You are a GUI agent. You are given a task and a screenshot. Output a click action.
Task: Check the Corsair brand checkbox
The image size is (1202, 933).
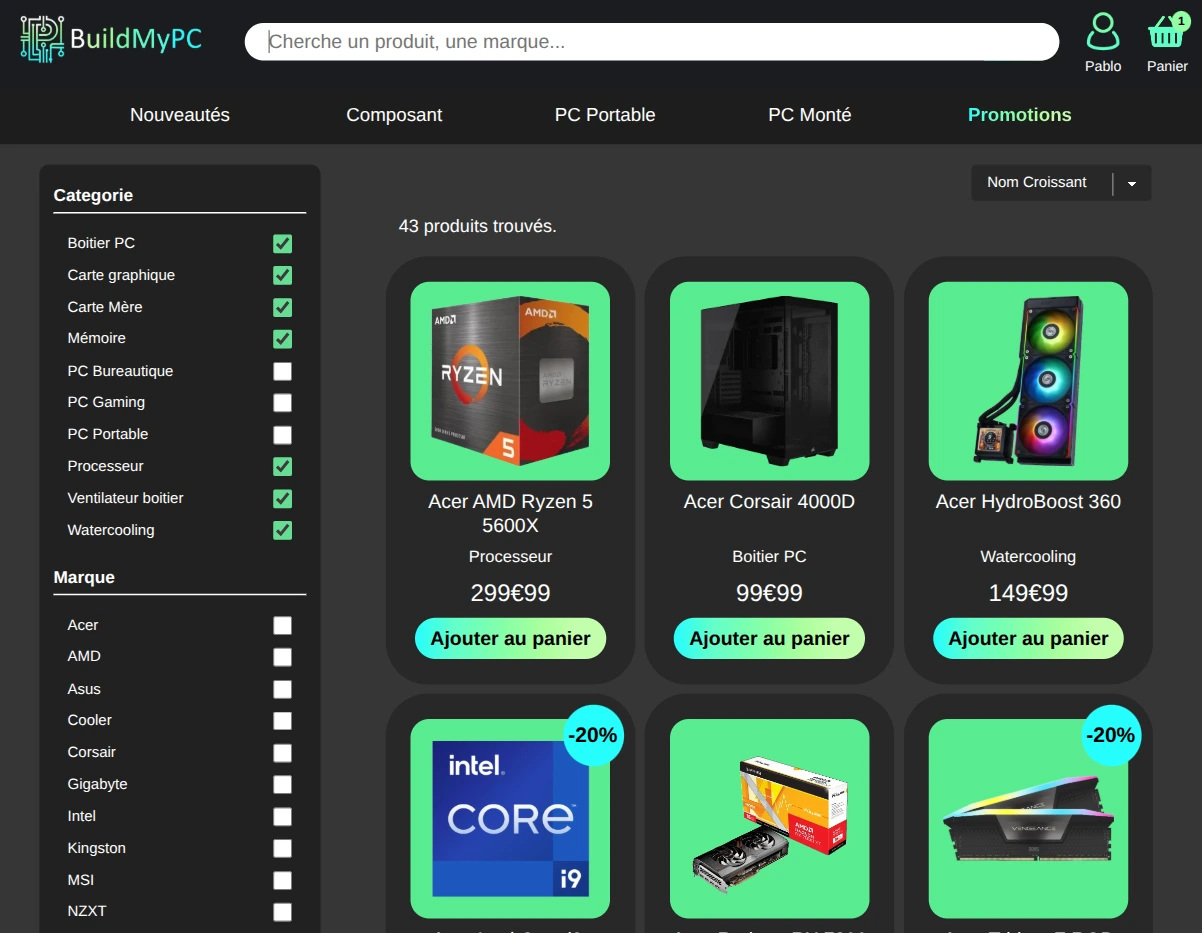(283, 752)
